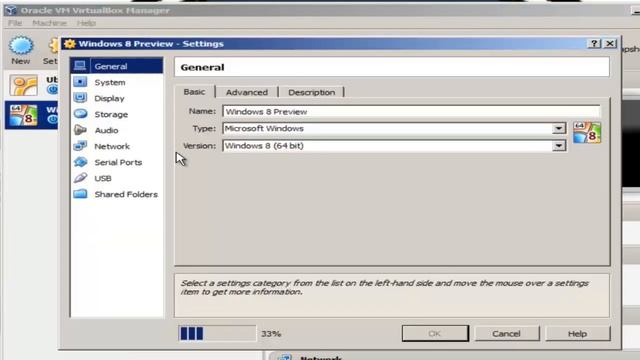The image size is (640, 360).
Task: Click the Windows 8 (64 bit) version combo box
Action: click(394, 146)
